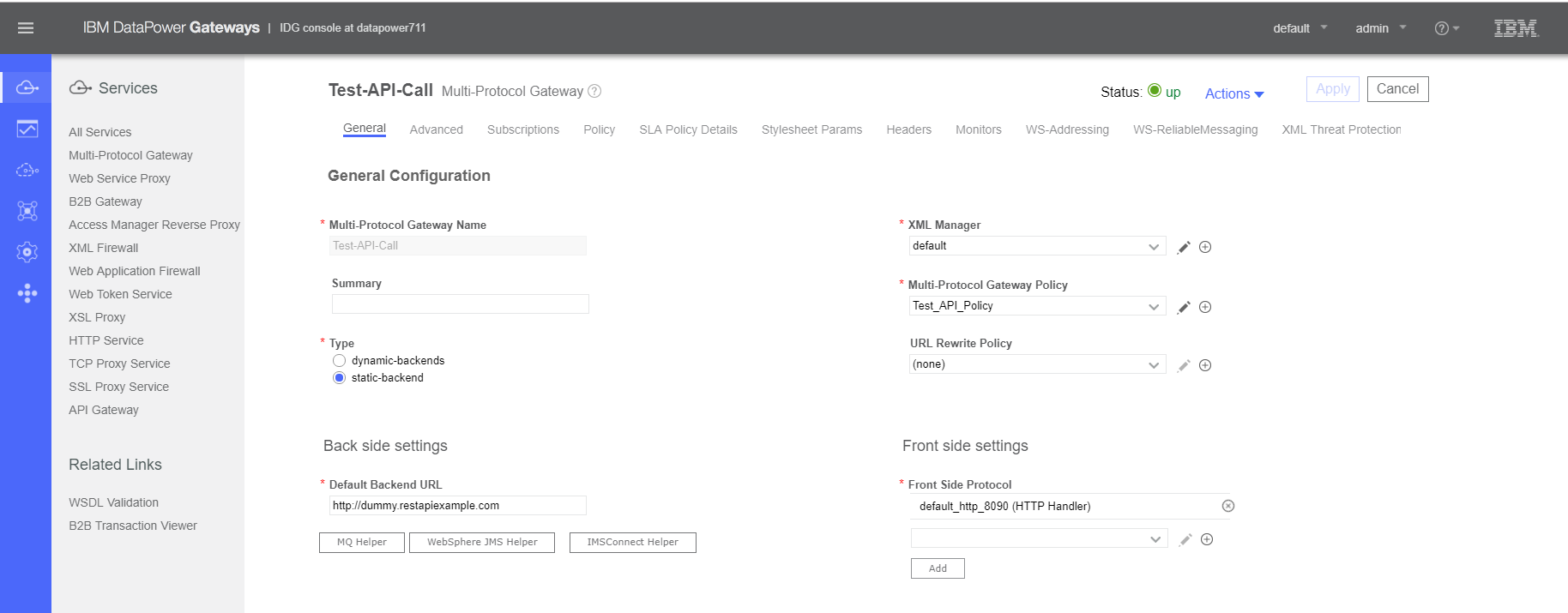This screenshot has width=1568, height=613.
Task: Click the Add front side protocol button
Action: (x=938, y=568)
